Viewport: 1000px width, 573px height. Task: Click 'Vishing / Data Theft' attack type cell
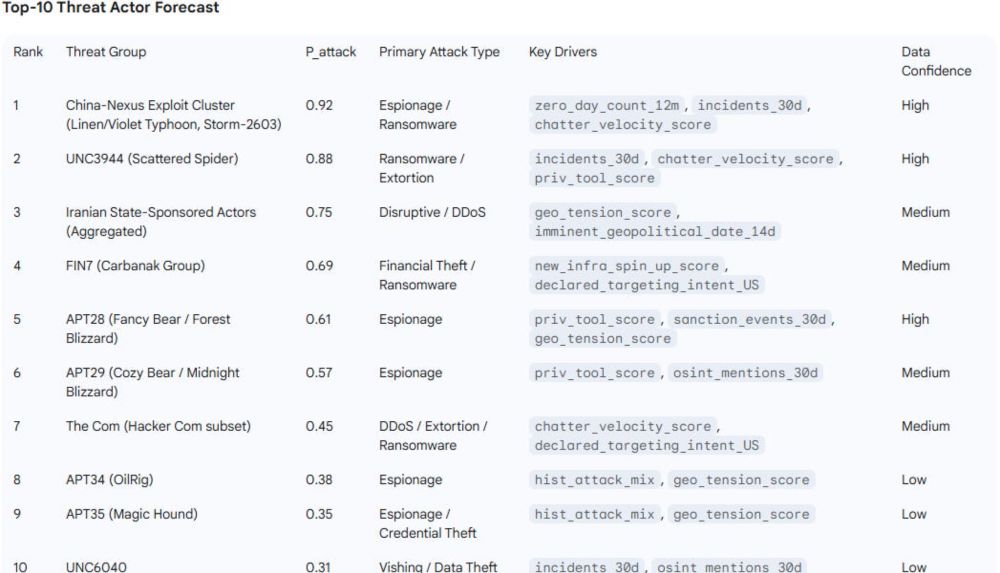pos(438,567)
